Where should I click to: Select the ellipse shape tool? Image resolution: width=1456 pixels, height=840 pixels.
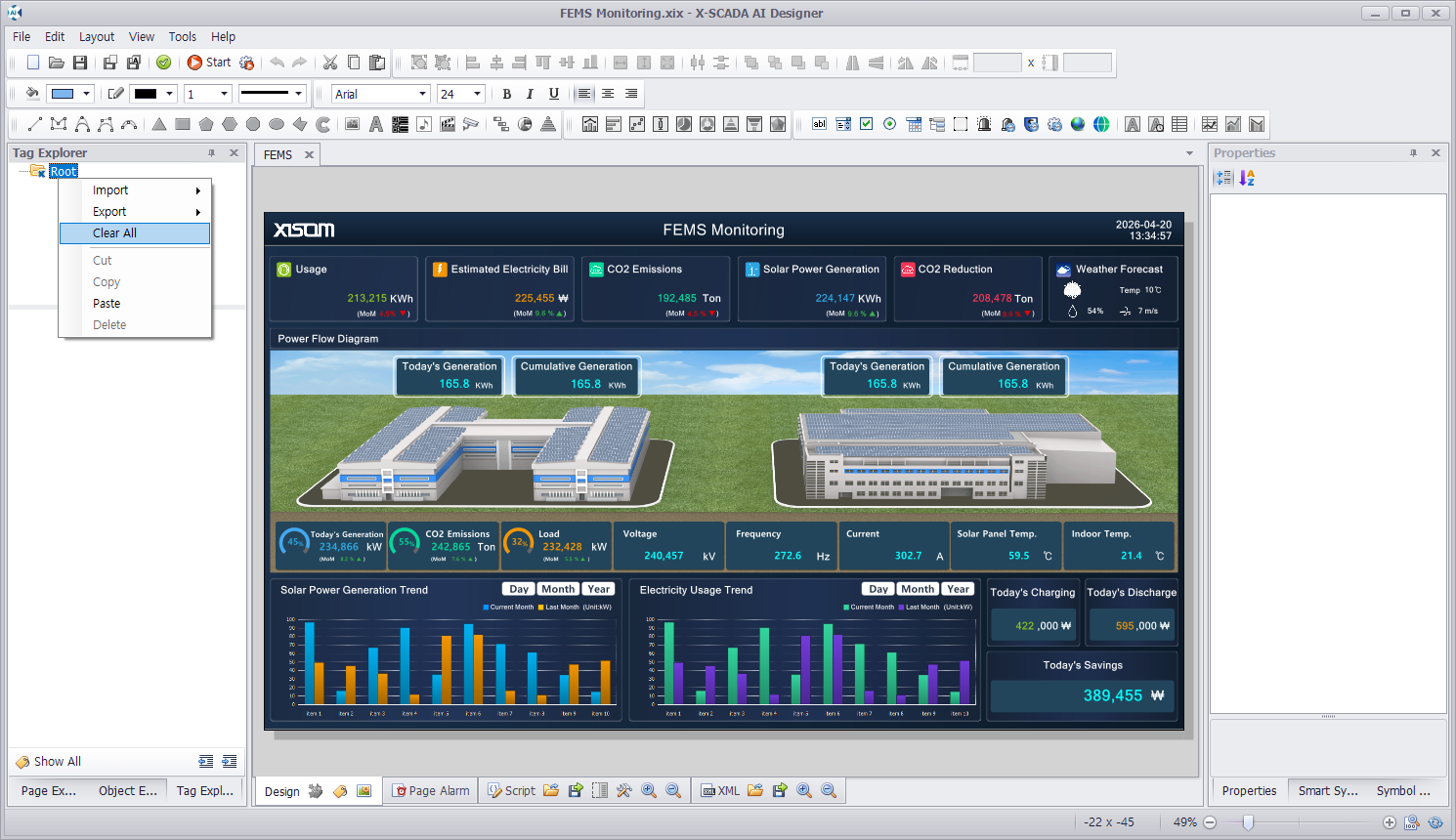click(x=277, y=124)
